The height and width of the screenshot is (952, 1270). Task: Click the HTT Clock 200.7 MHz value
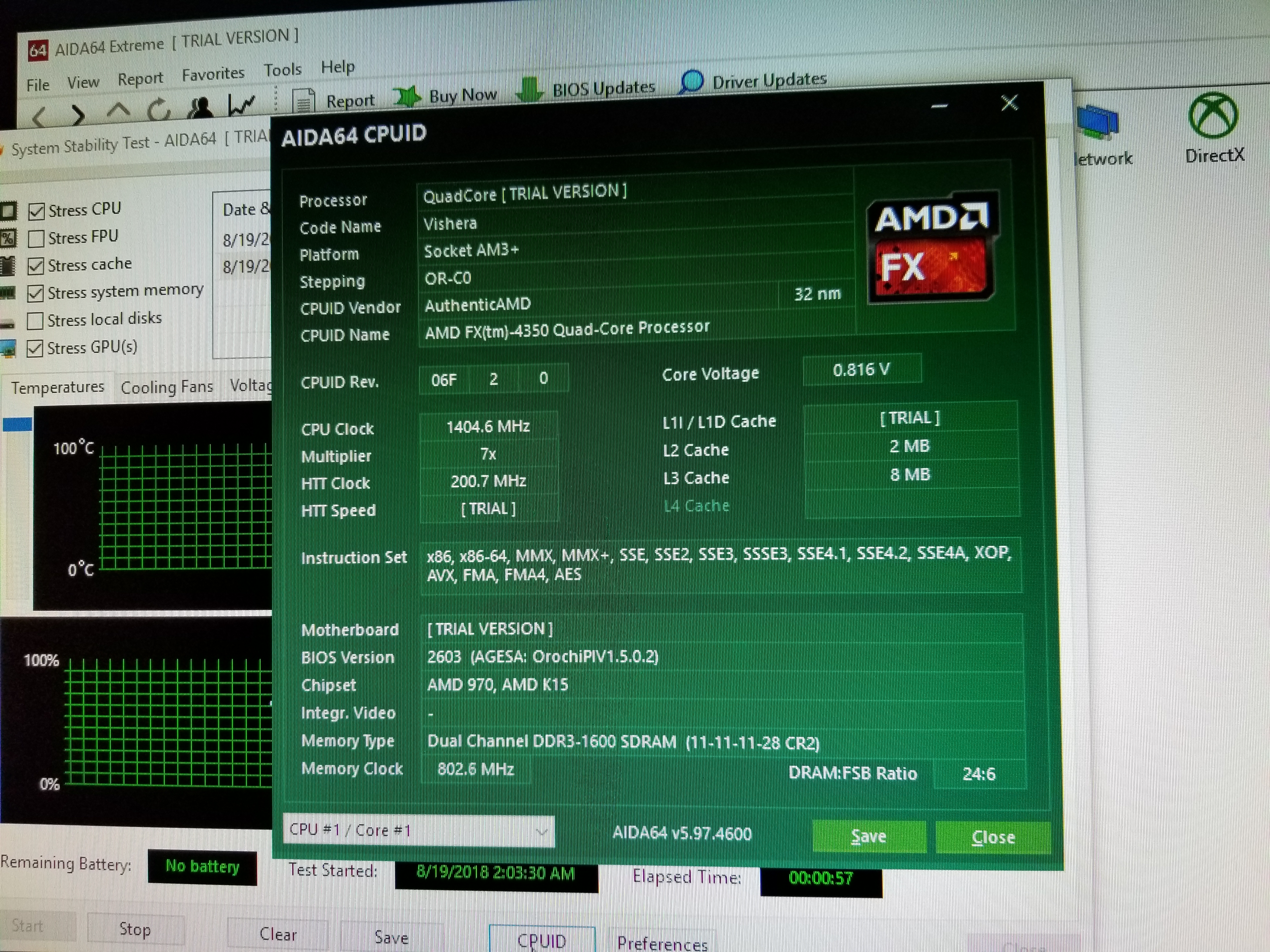click(x=488, y=481)
